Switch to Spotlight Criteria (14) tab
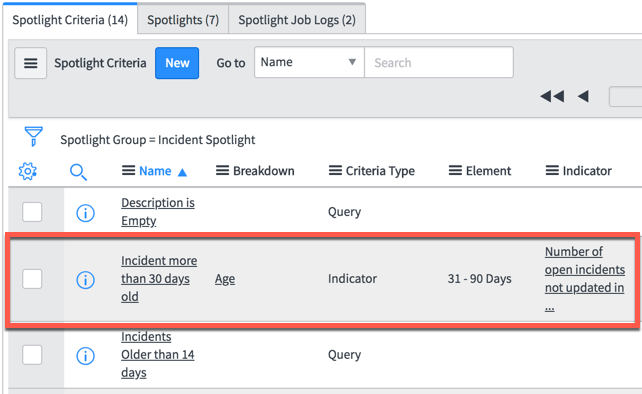Image resolution: width=642 pixels, height=394 pixels. [x=70, y=20]
